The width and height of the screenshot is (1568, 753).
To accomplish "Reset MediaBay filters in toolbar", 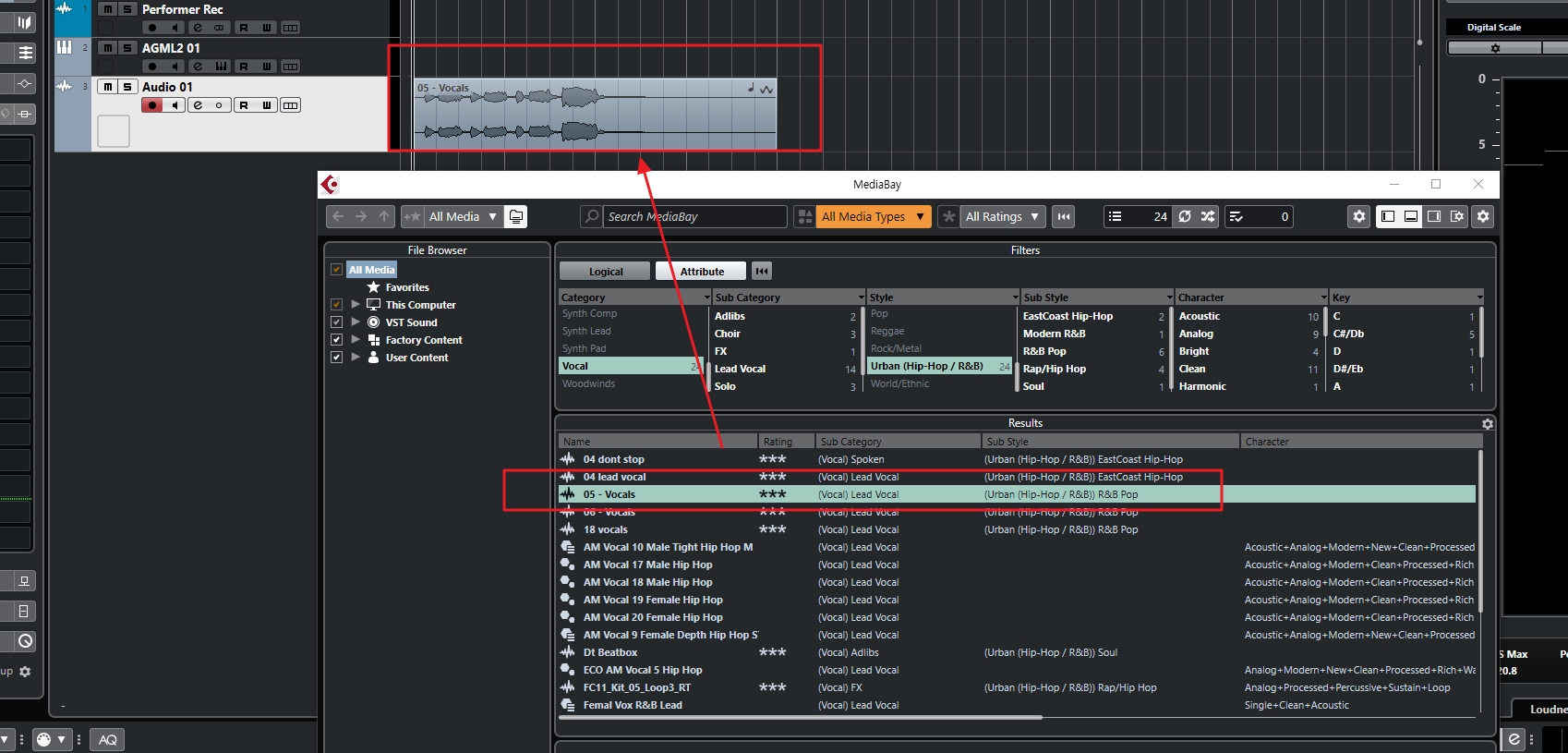I will (1064, 216).
